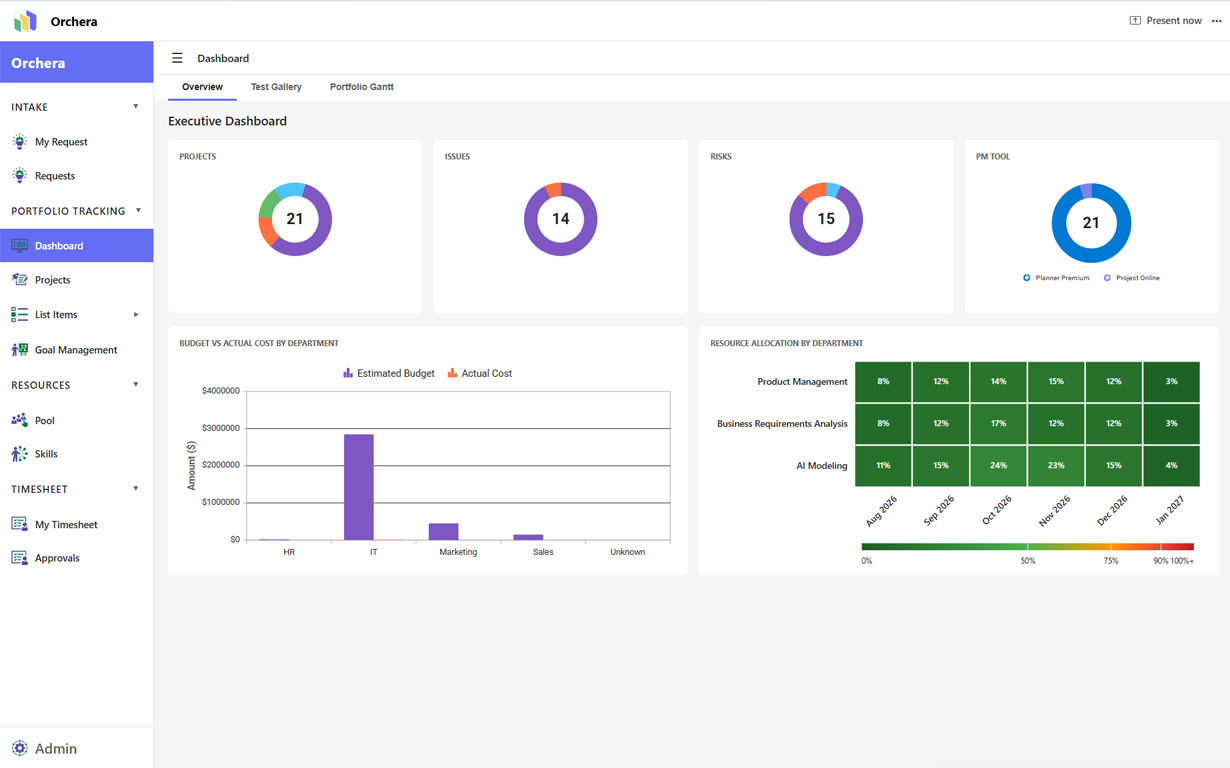The height and width of the screenshot is (768, 1230).
Task: Click the Executive Dashboard heading
Action: [x=227, y=121]
